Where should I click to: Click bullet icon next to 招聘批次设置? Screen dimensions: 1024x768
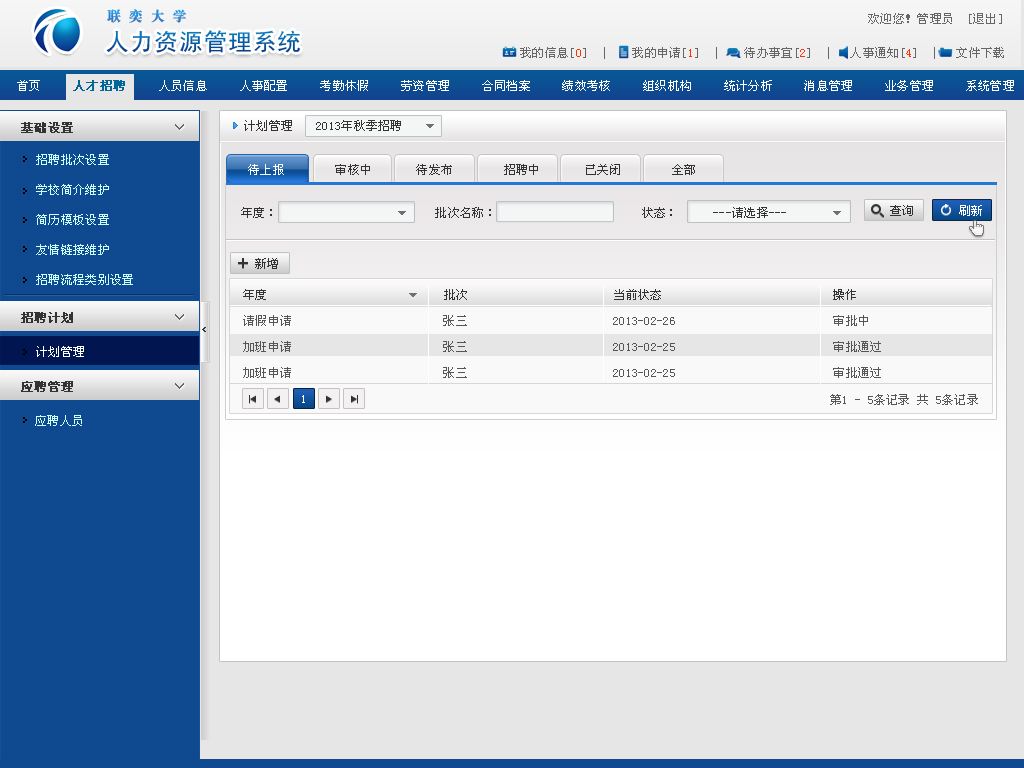click(25, 159)
